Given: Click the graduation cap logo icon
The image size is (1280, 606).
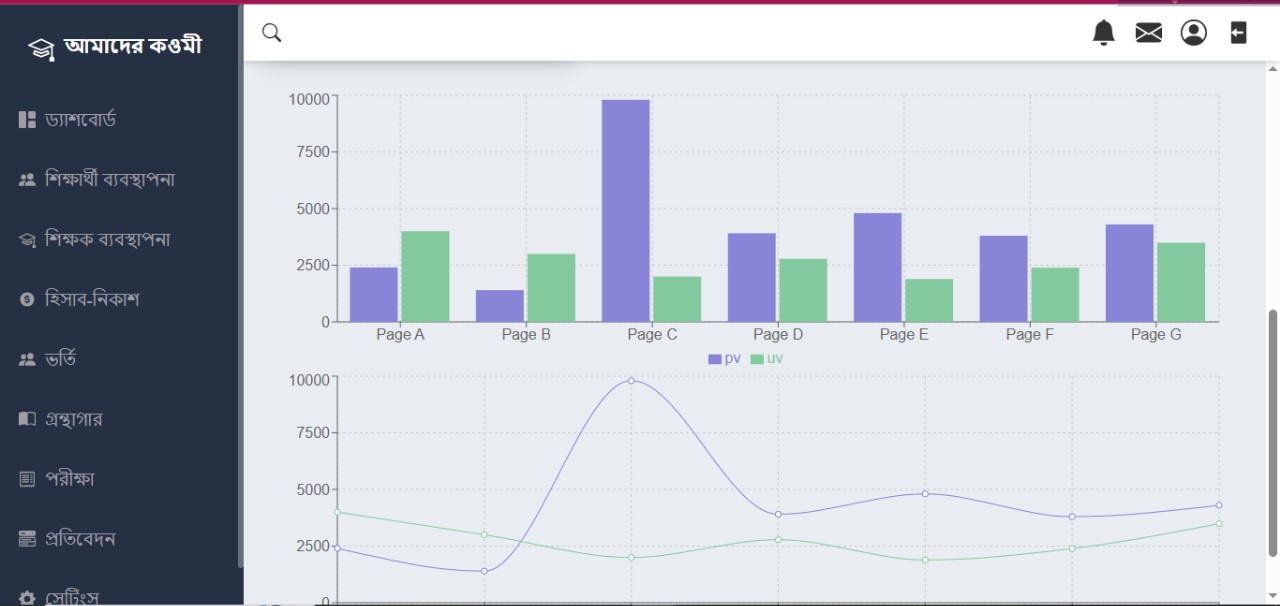Looking at the screenshot, I should point(40,48).
